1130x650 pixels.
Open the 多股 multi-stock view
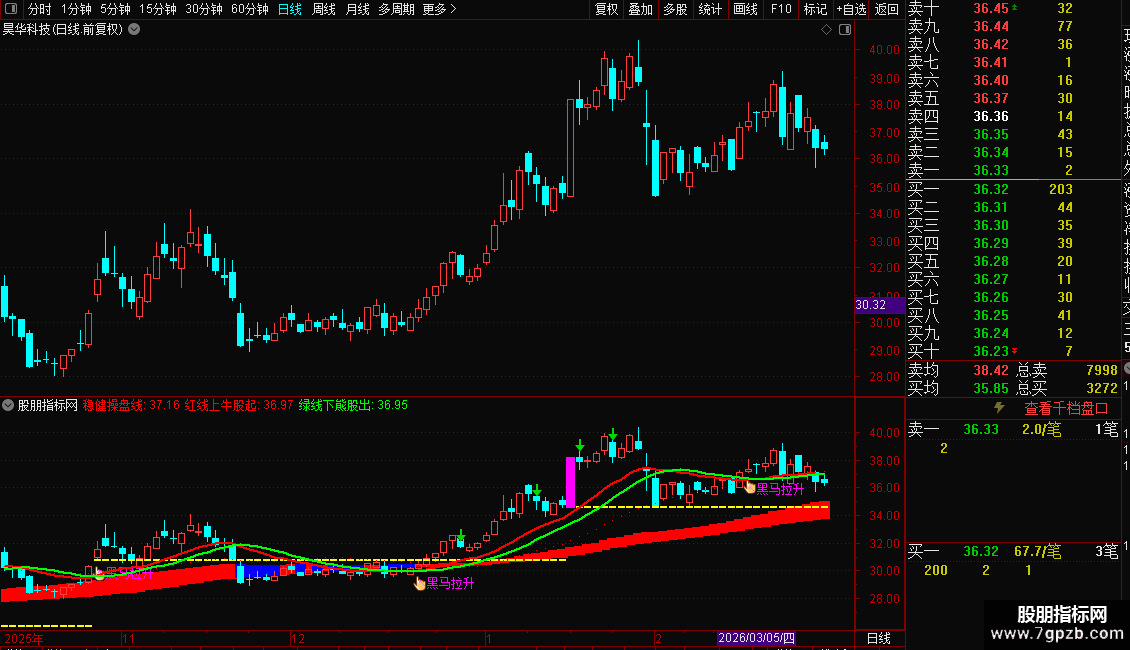[675, 9]
